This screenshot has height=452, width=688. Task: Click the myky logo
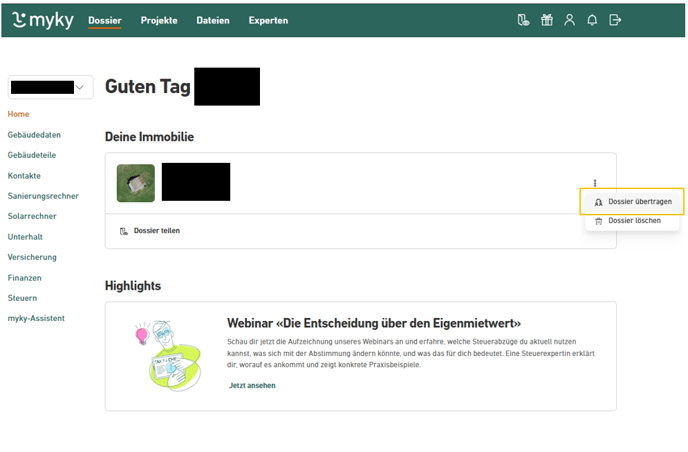click(x=44, y=20)
